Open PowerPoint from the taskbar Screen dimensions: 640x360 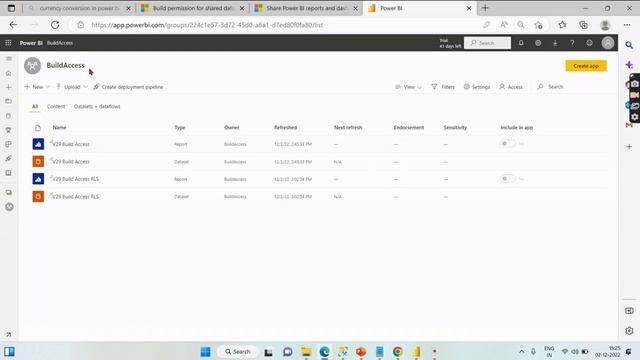pyautogui.click(x=361, y=352)
